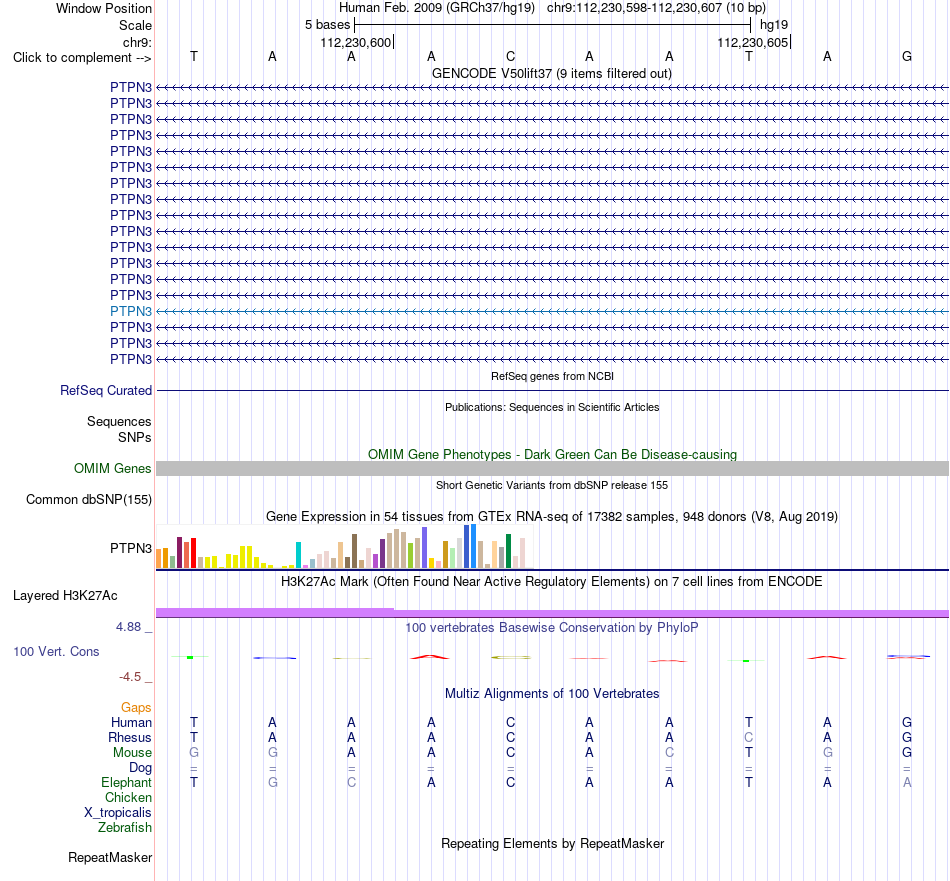Open 'Multiz Alignments of 100 Vertebrates' title

click(552, 694)
